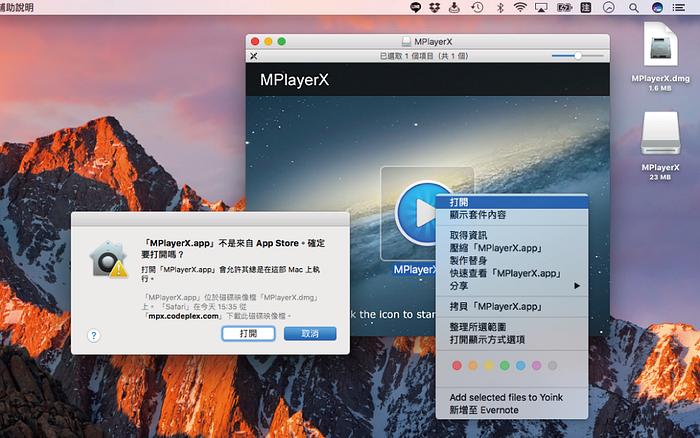Zoom the MPlayerX Finder window
Screen dimensions: 700x438
pos(281,42)
